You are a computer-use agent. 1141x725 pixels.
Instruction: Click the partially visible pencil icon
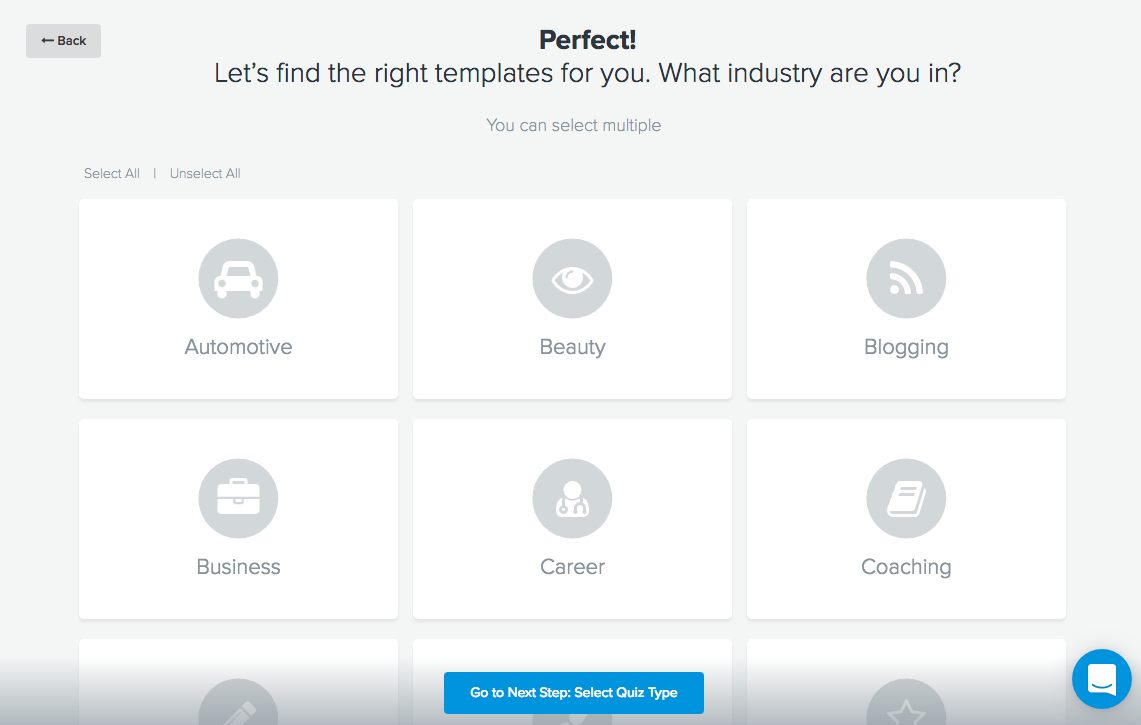click(238, 702)
